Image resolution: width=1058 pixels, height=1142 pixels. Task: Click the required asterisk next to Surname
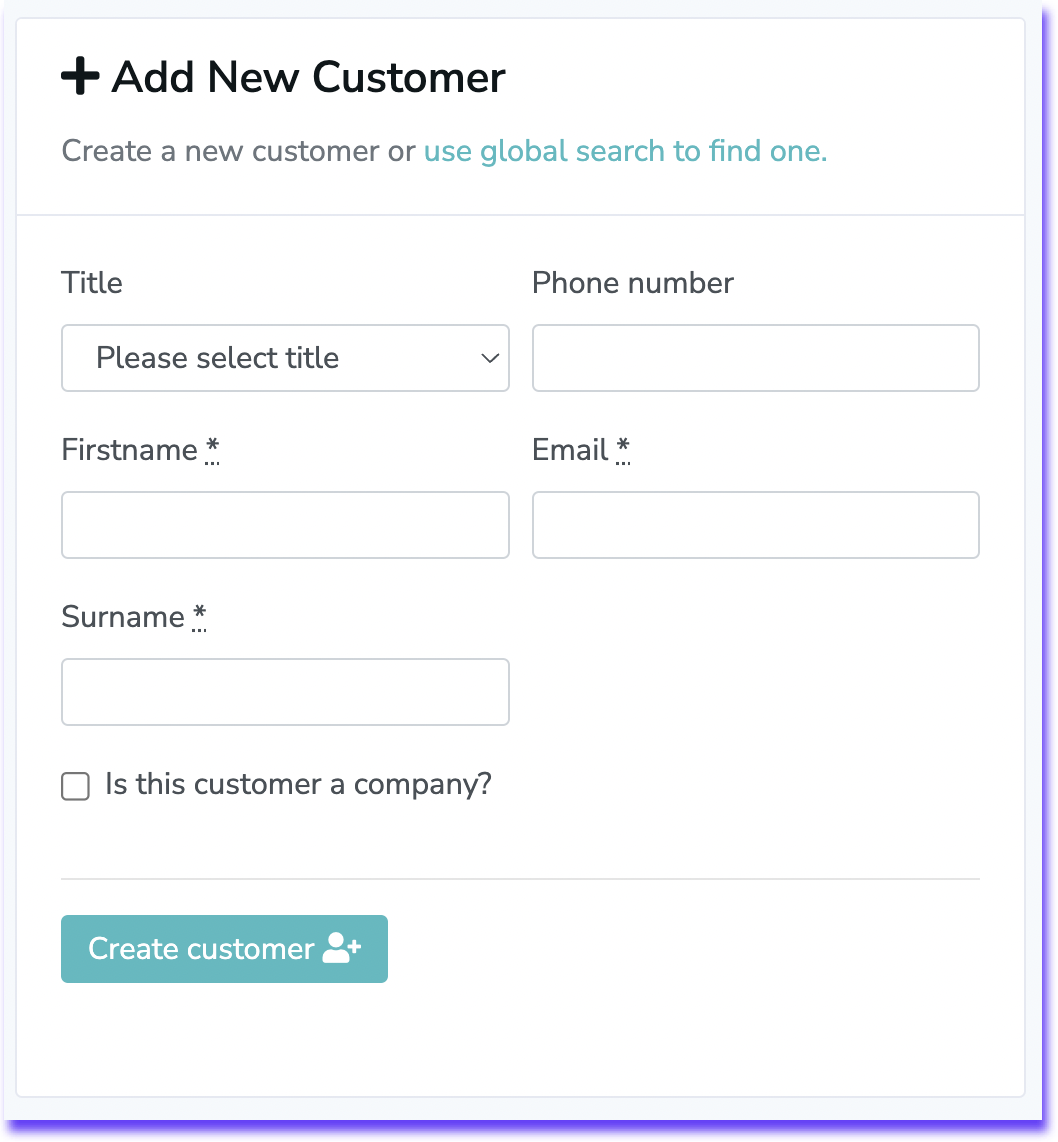point(199,617)
